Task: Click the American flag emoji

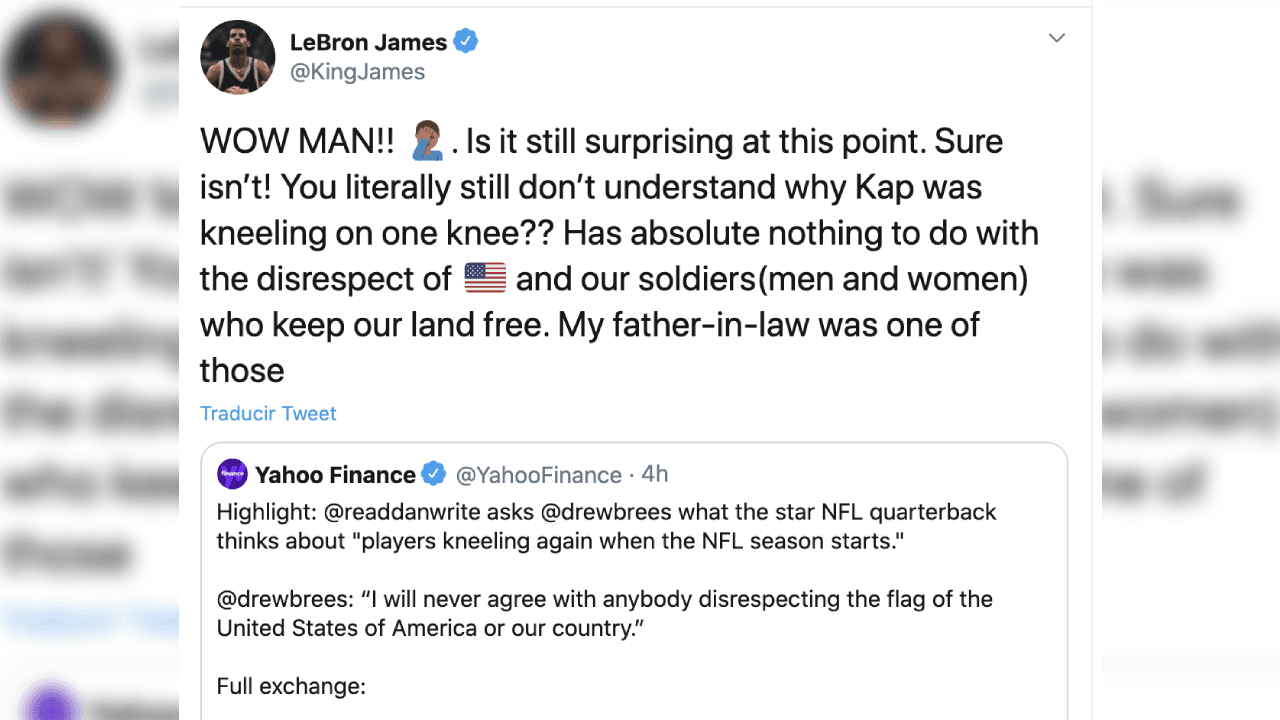Action: pyautogui.click(x=486, y=279)
